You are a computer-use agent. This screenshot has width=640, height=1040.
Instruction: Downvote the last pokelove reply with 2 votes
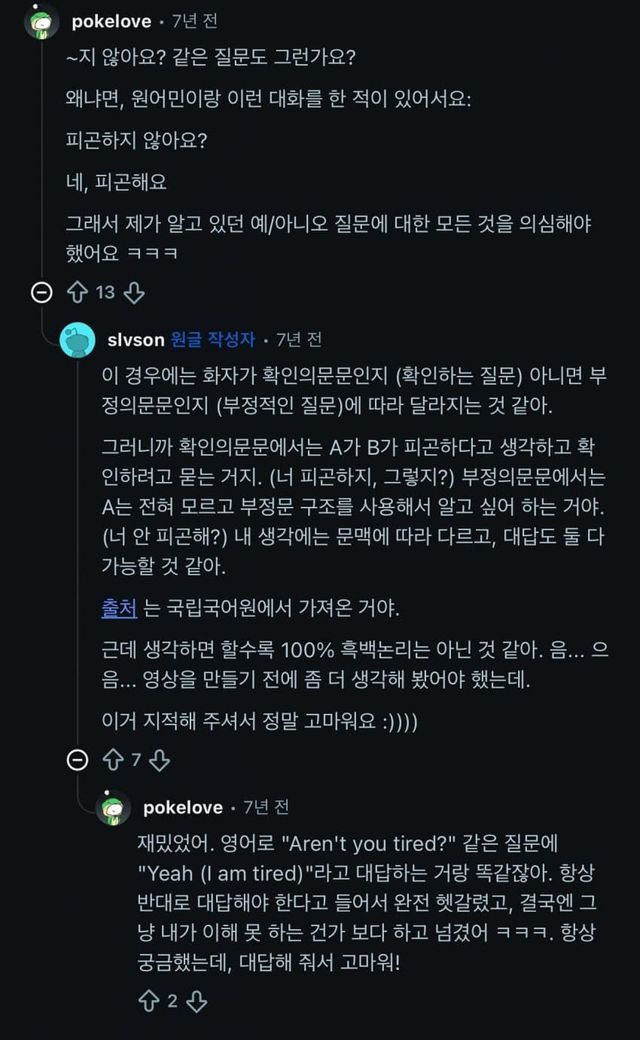click(x=196, y=1001)
